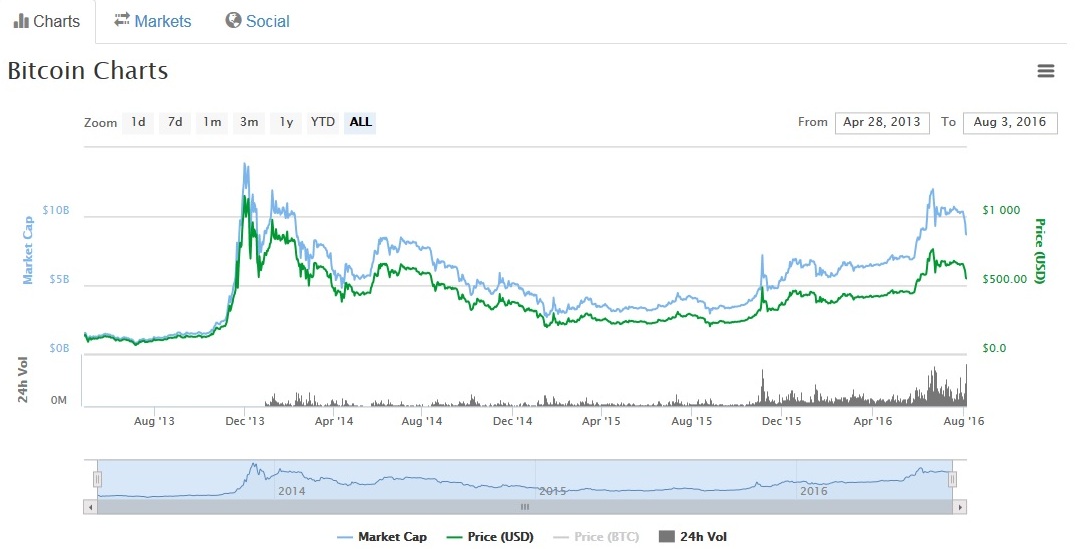Click the From date field Apr 28, 2013
Screen dimensions: 1087x549
(882, 123)
